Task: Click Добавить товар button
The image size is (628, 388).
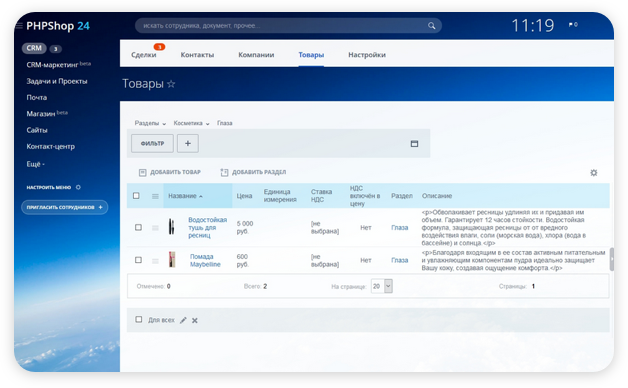Action: click(x=170, y=172)
